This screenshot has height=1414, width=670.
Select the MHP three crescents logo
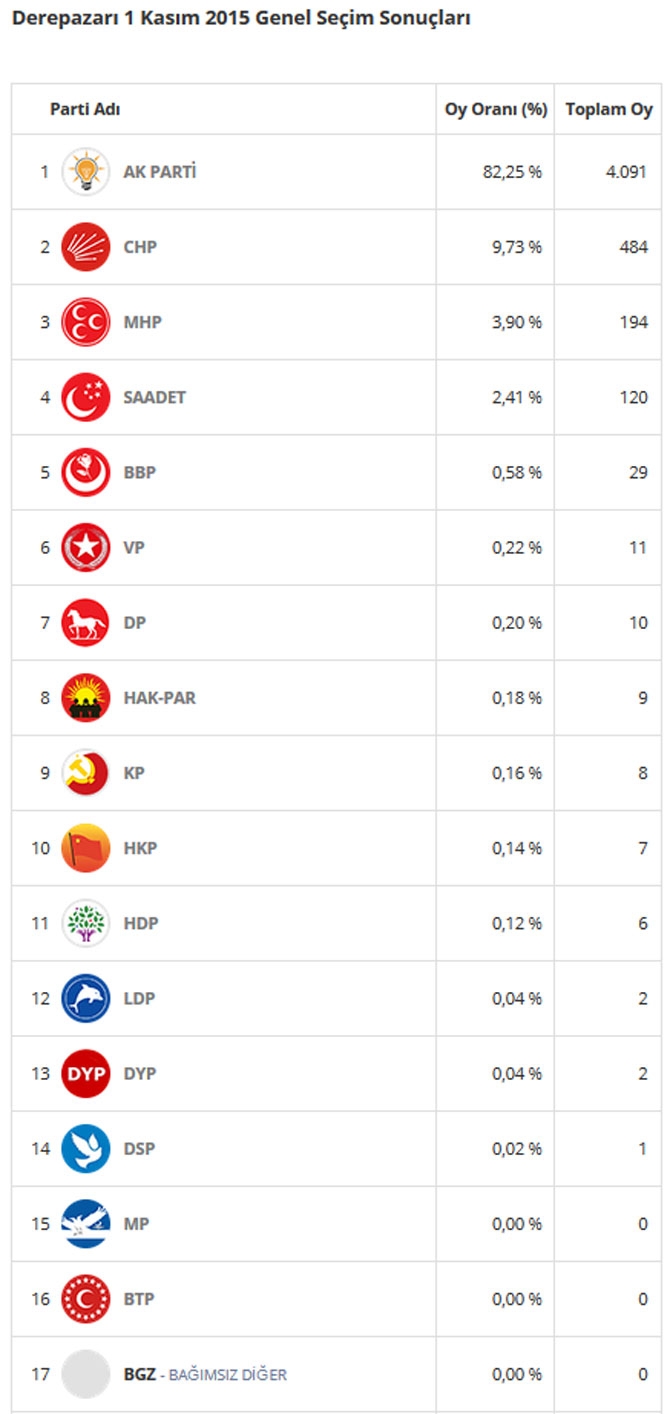coord(86,322)
